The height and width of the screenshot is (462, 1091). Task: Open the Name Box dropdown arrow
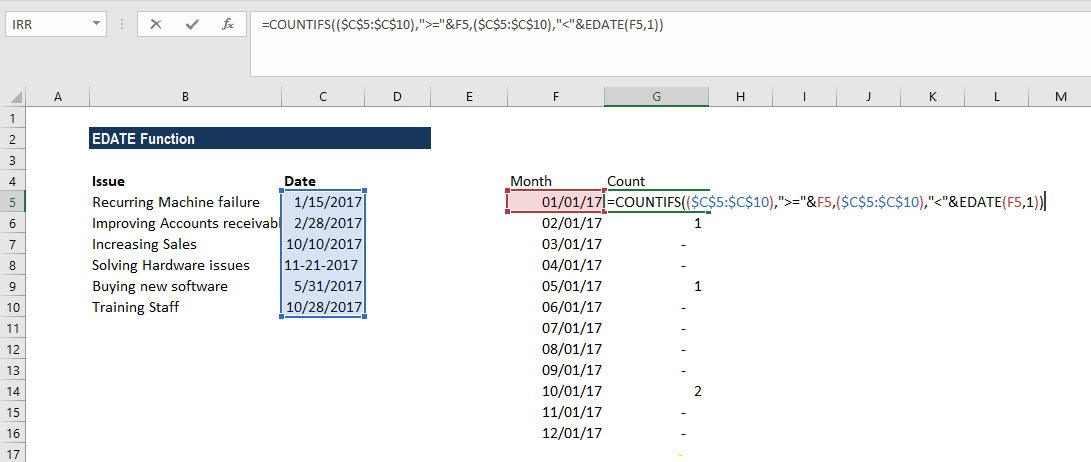click(96, 24)
